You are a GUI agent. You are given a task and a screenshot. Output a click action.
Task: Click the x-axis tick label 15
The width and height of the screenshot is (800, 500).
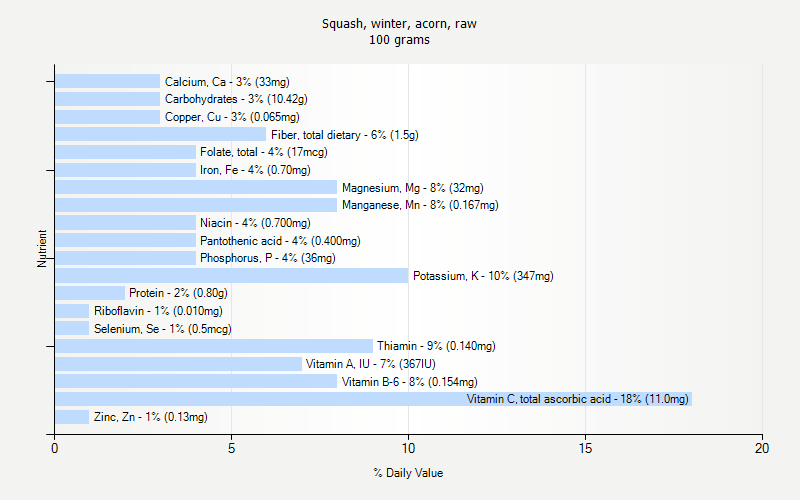[585, 448]
